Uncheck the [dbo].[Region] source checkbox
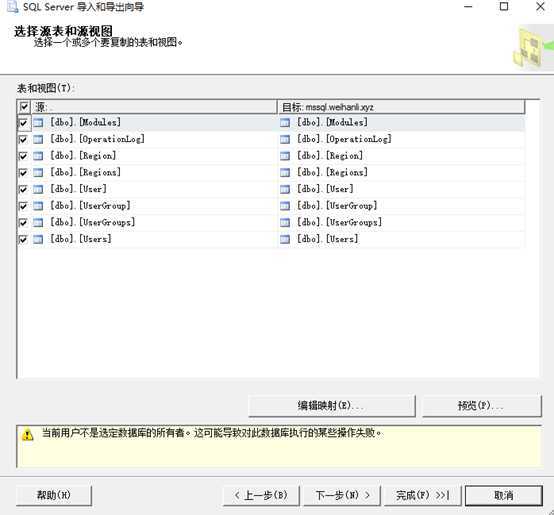Viewport: 554px width, 515px height. tap(23, 156)
